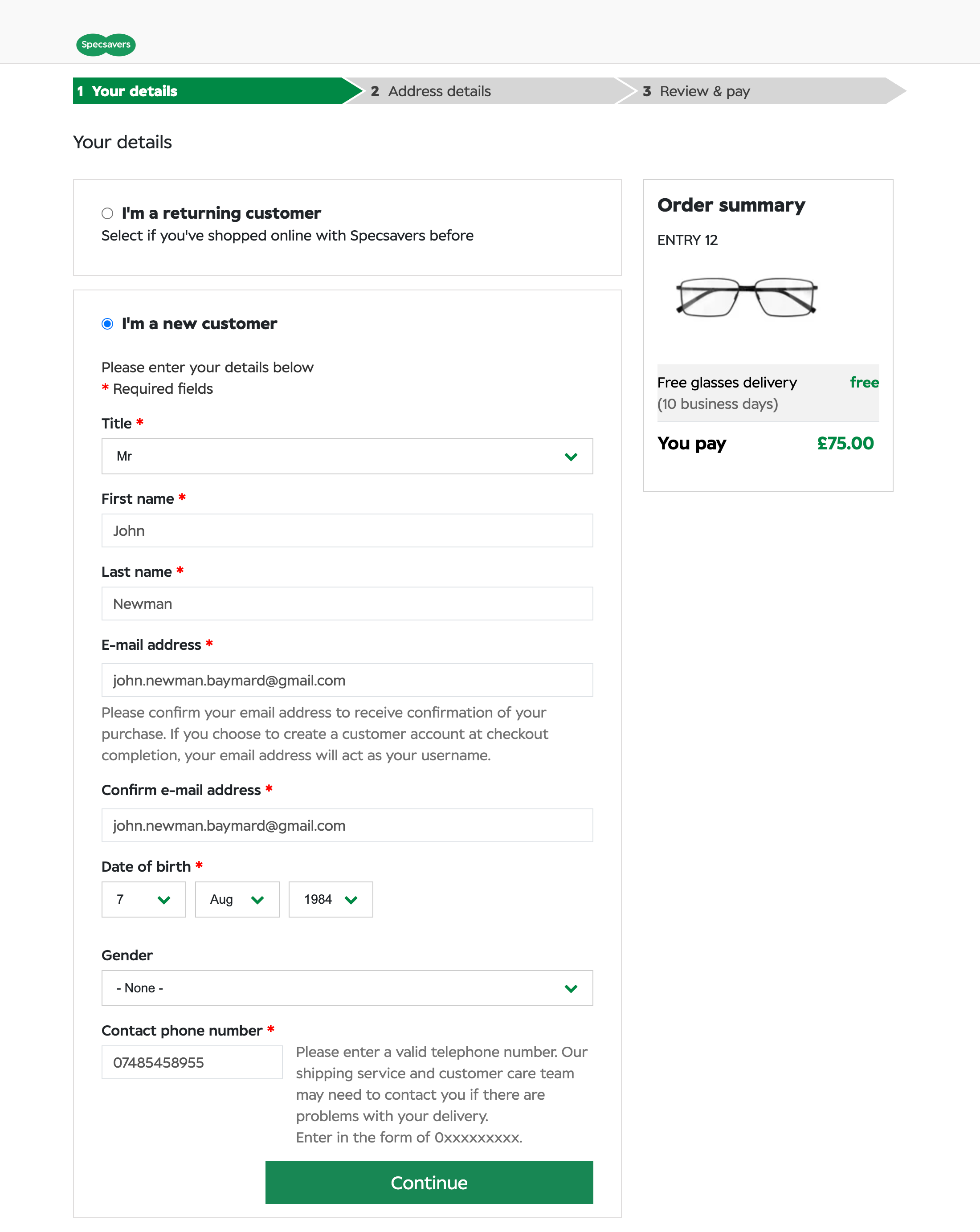Click the Gender dropdown chevron

(x=570, y=988)
